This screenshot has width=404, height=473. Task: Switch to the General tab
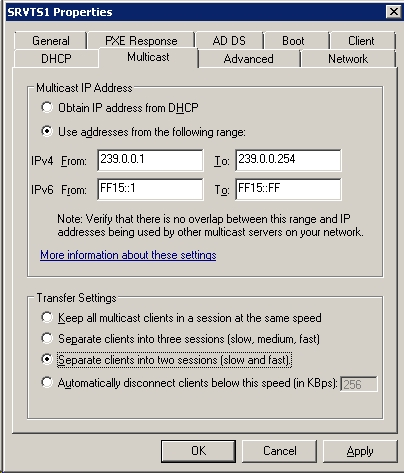[x=51, y=41]
